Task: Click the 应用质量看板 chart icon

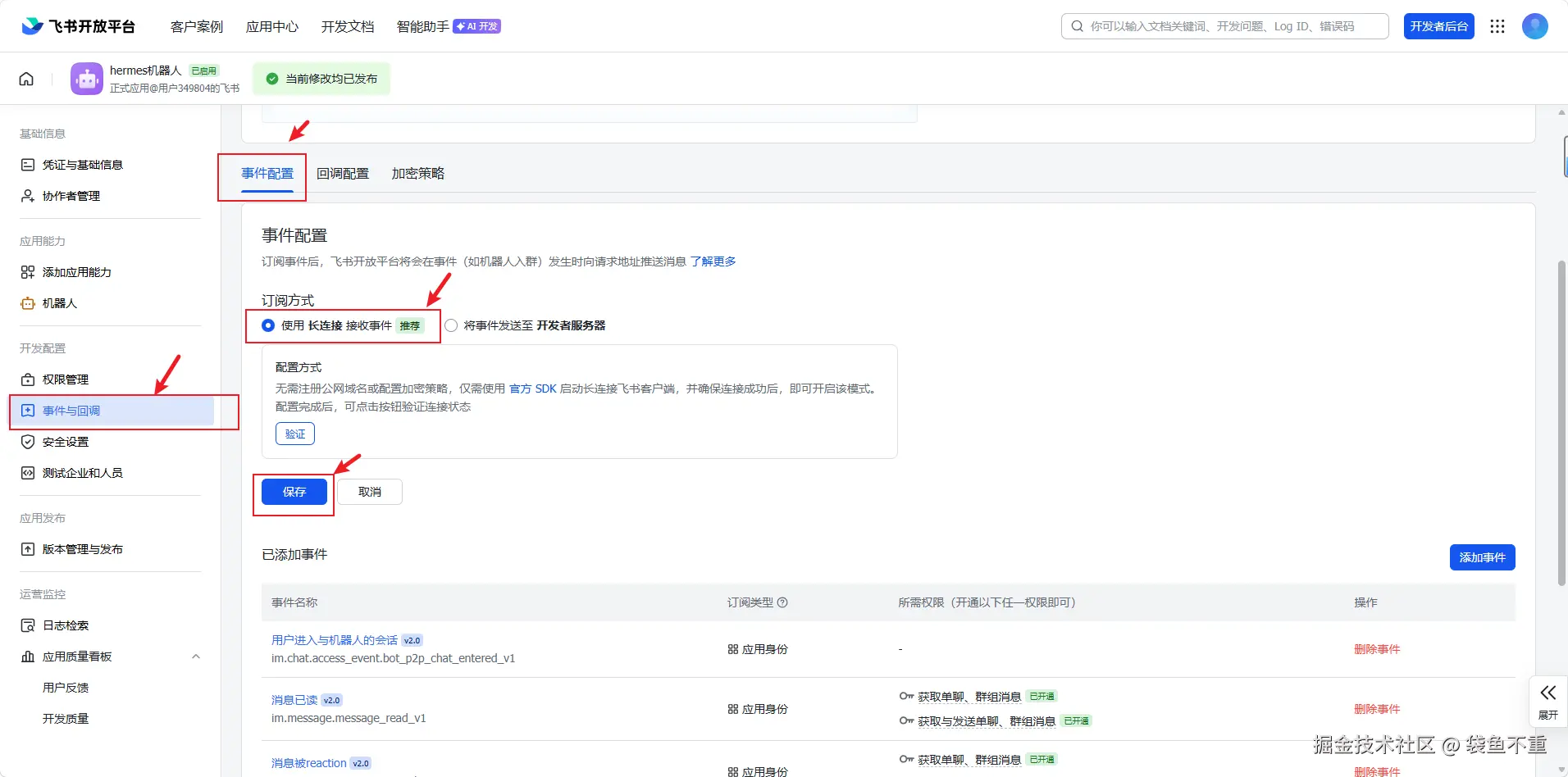Action: (x=28, y=657)
